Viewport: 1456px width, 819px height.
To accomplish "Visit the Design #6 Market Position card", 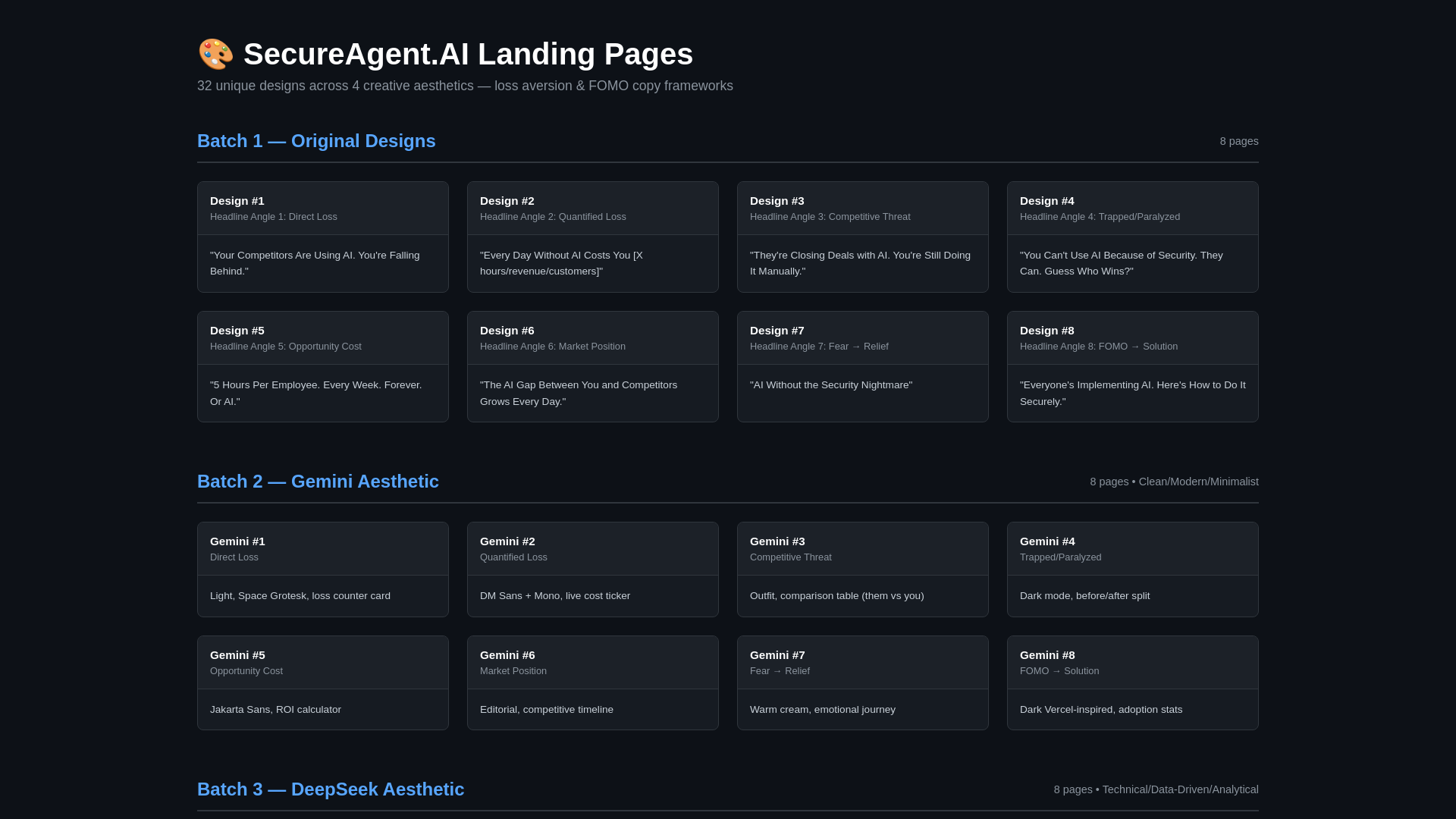I will (x=592, y=366).
